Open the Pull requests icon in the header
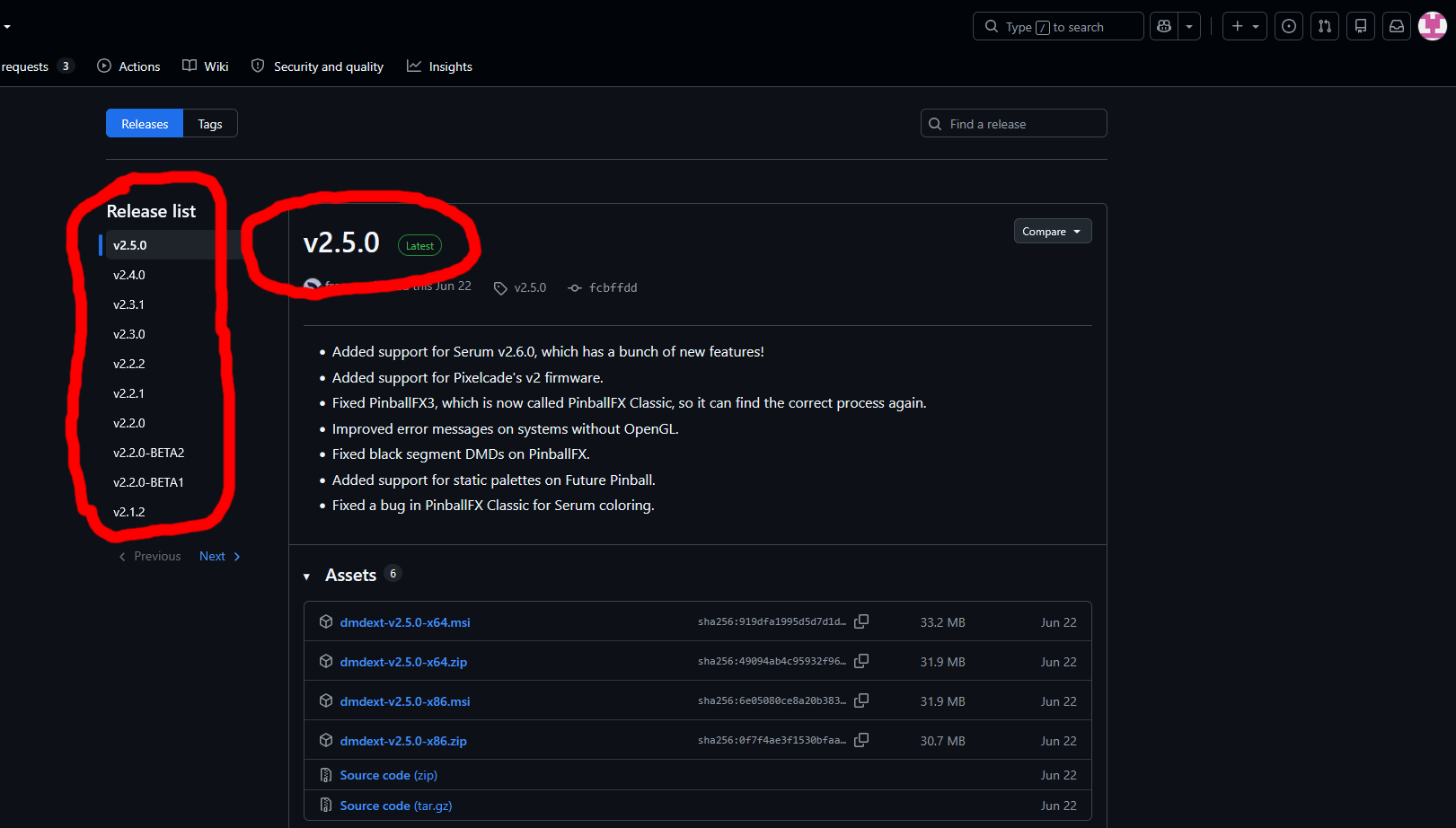 (x=1325, y=27)
